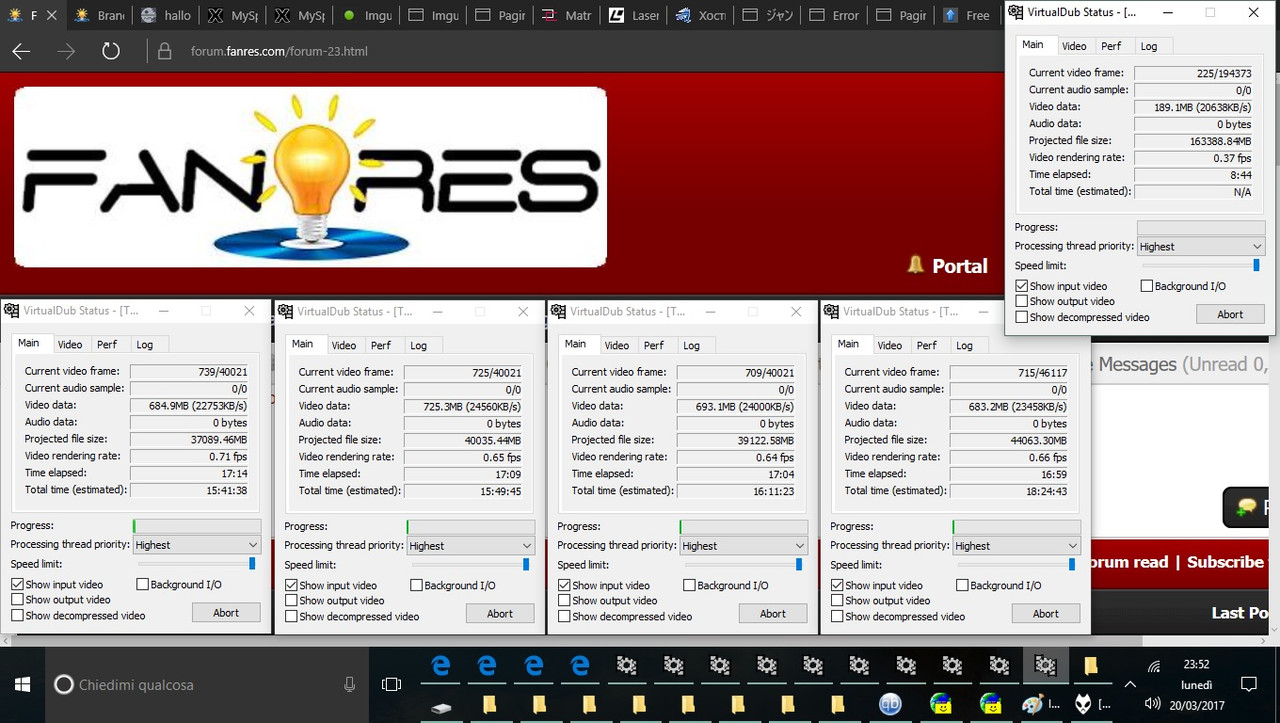The width and height of the screenshot is (1280, 723).
Task: Abort the job in 225/194373 window
Action: click(1230, 314)
